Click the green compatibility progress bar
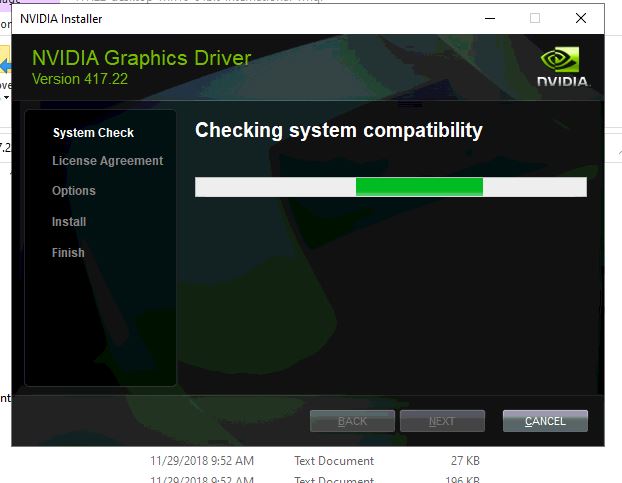 [x=391, y=187]
